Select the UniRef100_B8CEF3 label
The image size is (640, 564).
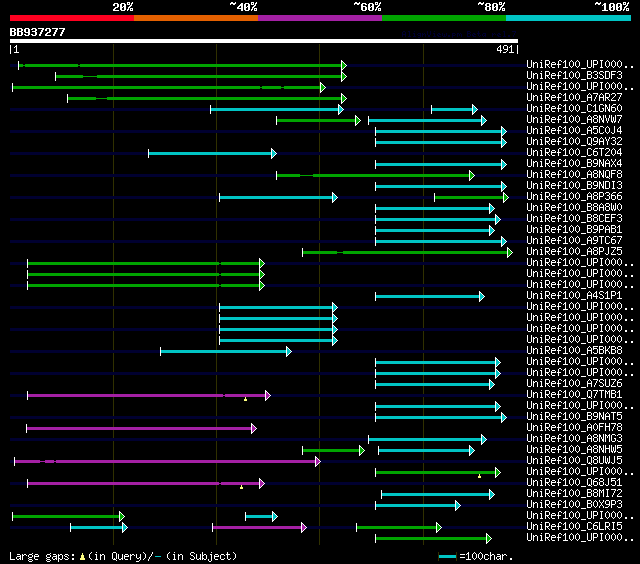(x=574, y=219)
